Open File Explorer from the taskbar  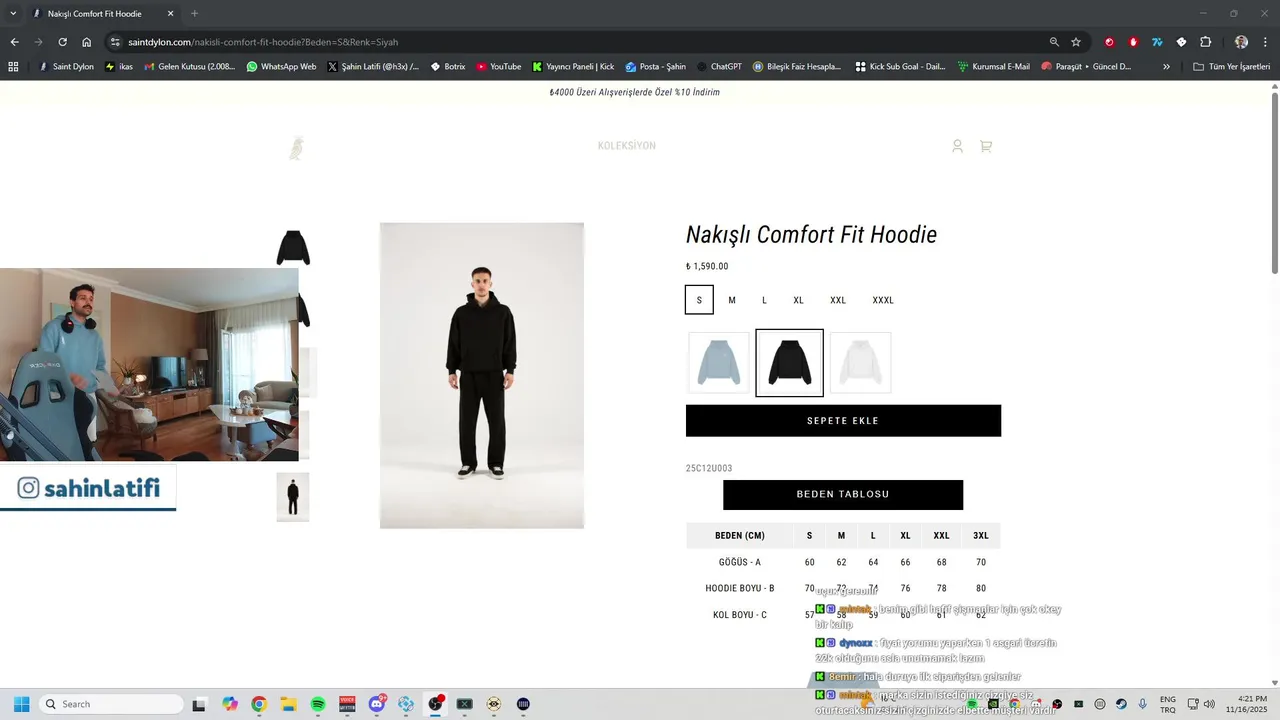tap(288, 704)
